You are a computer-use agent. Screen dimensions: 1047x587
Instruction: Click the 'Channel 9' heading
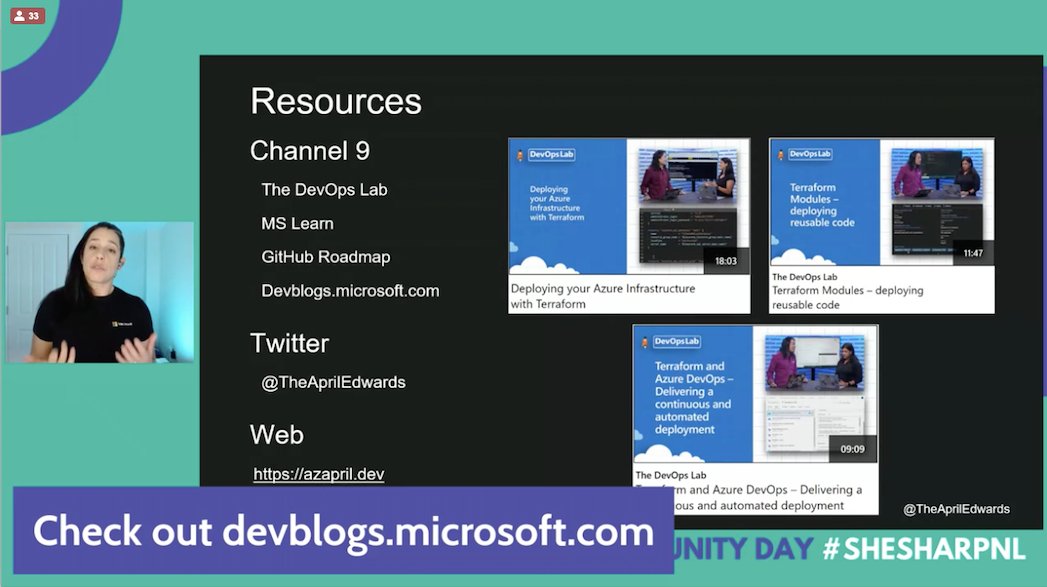[x=310, y=151]
